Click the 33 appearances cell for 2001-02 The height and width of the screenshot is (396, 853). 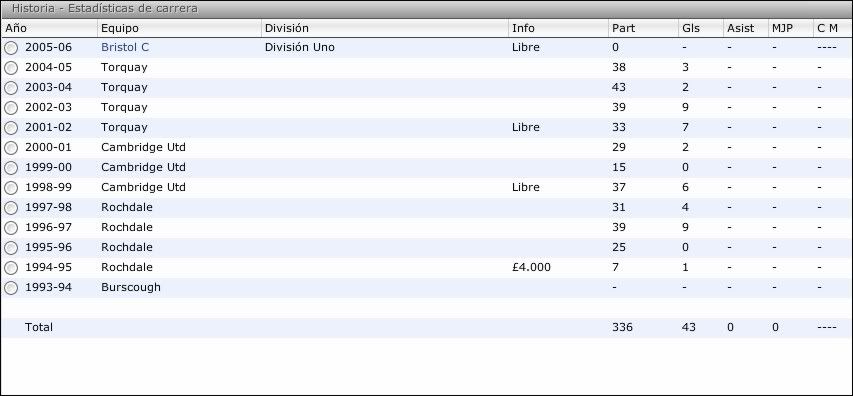click(x=619, y=127)
